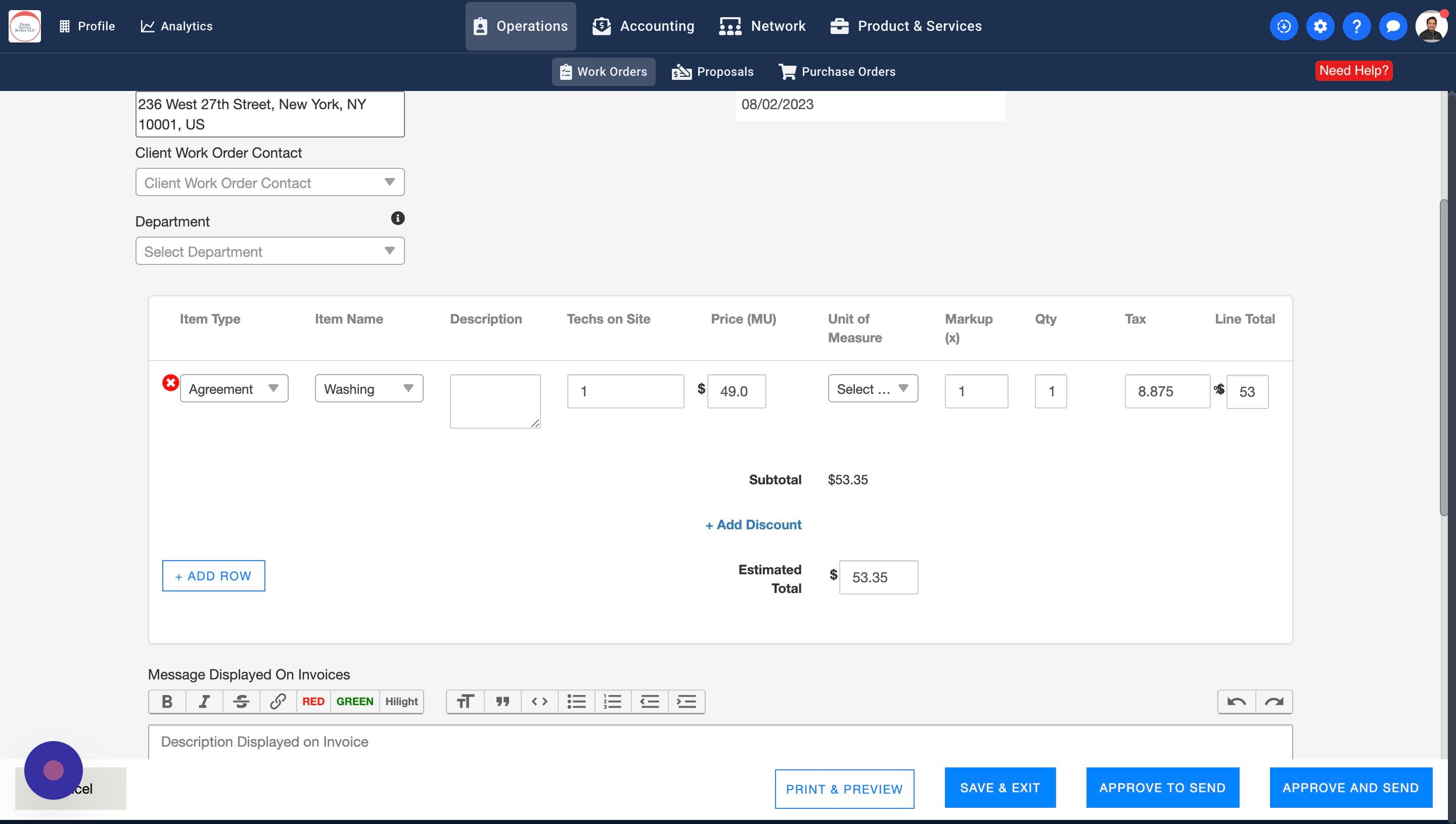Apply RED text color

click(313, 702)
